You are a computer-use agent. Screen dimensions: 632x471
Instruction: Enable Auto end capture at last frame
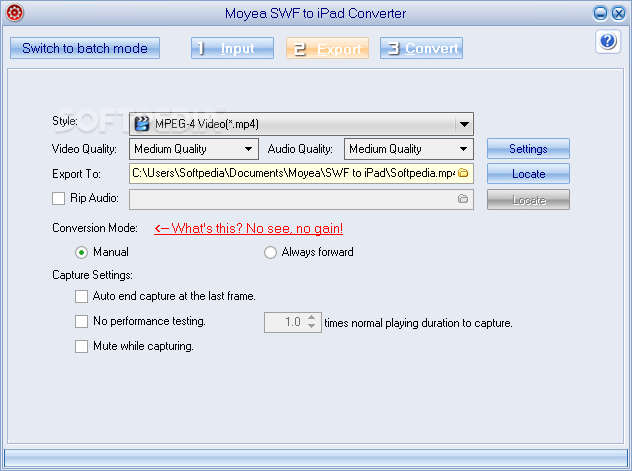[x=81, y=297]
